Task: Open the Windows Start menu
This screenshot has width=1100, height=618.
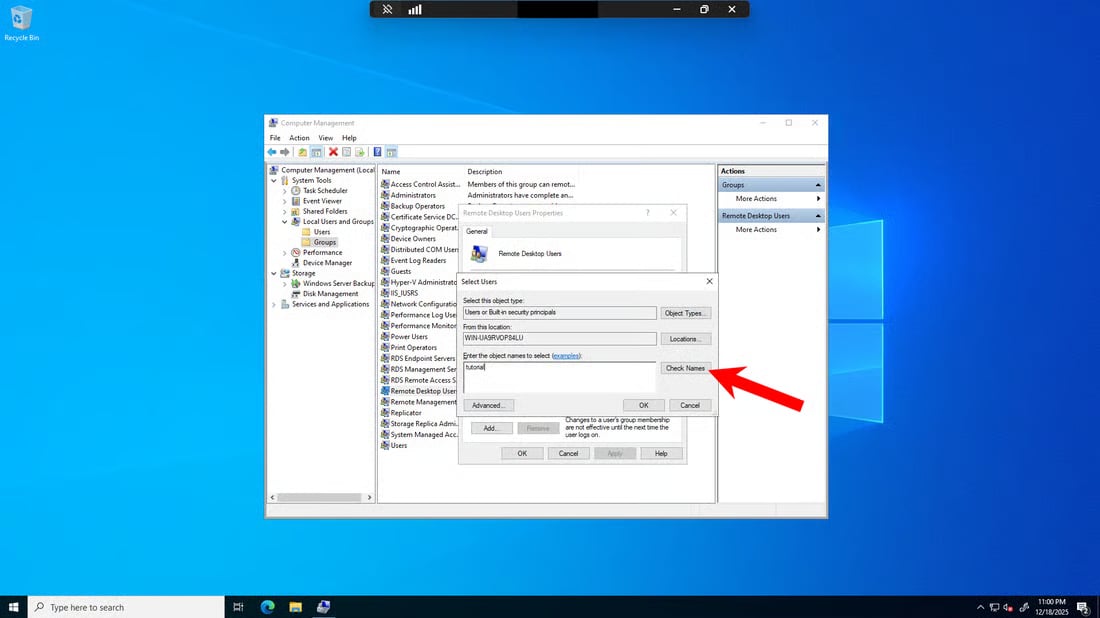Action: tap(13, 607)
